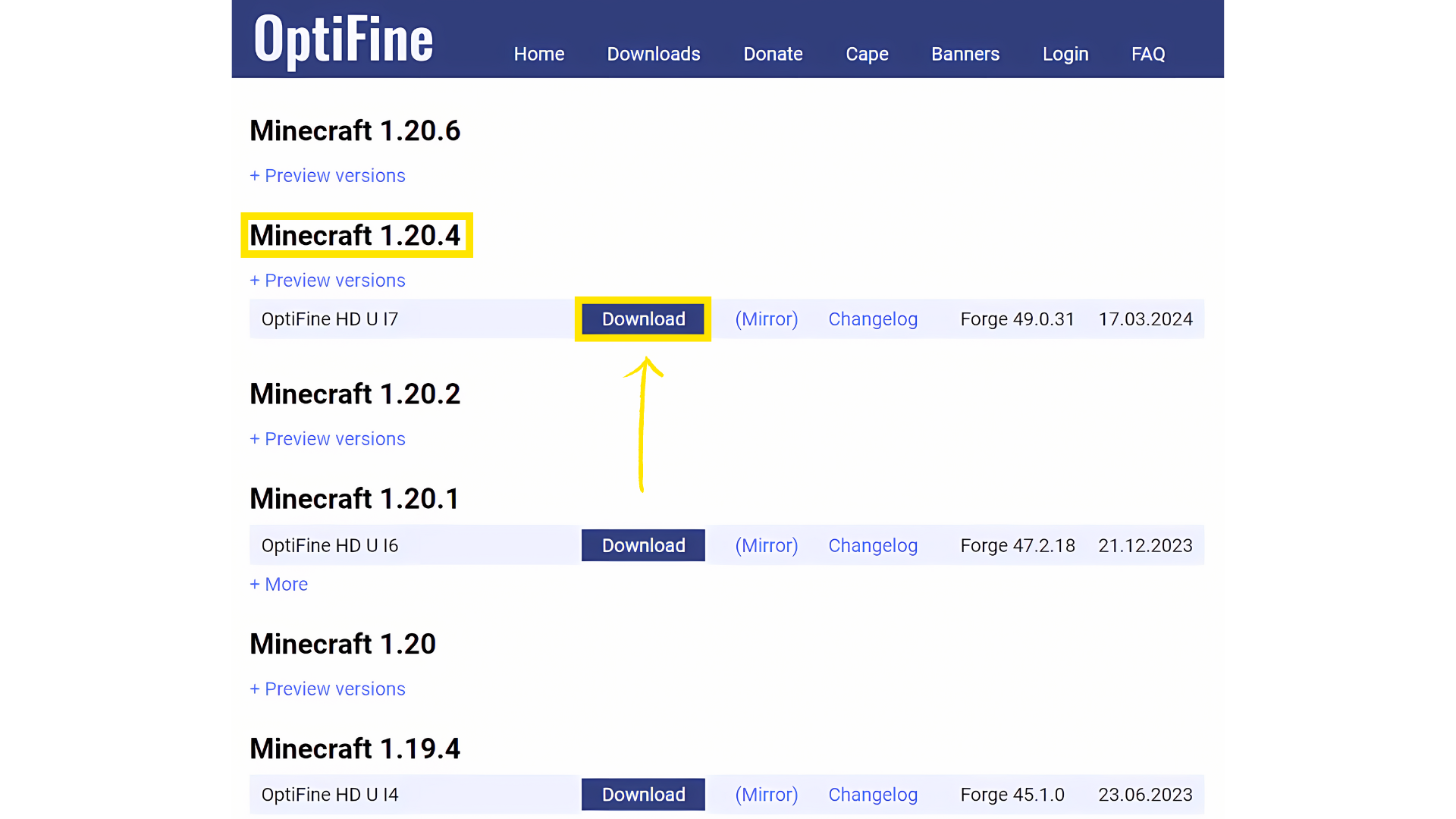Select the Minecraft 1.20 heading
The height and width of the screenshot is (819, 1456).
click(x=343, y=644)
